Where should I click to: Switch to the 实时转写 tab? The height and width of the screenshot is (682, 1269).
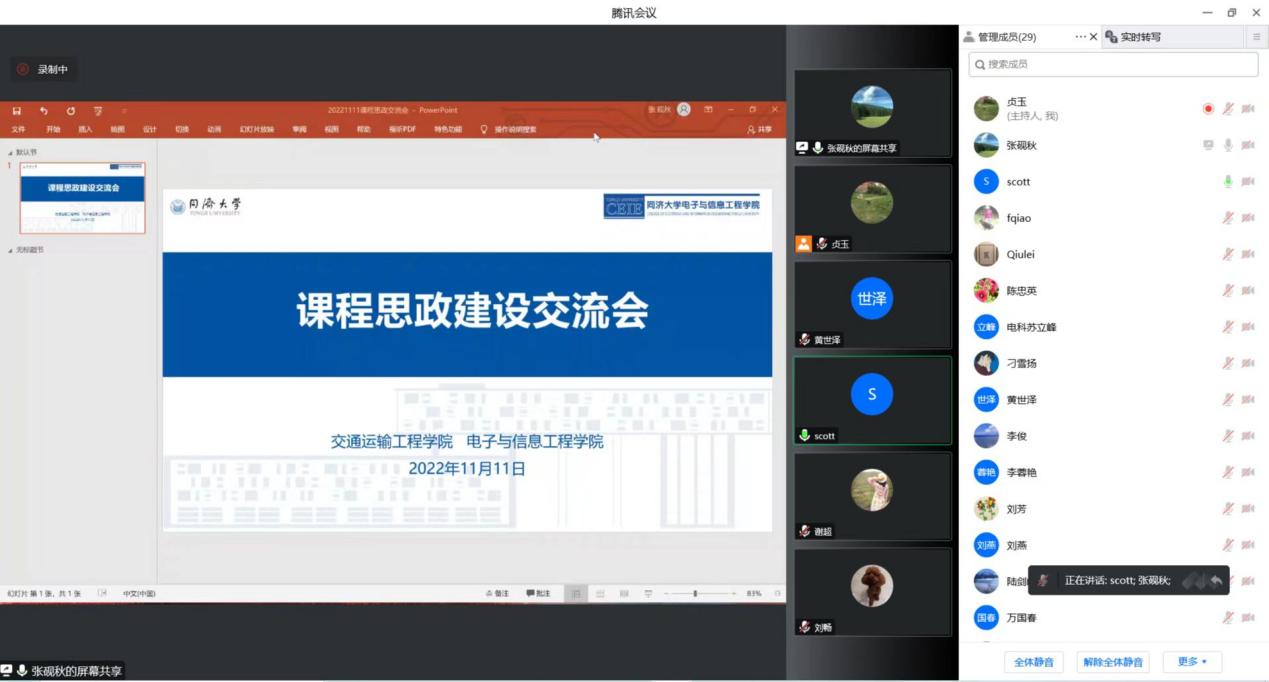[1139, 37]
